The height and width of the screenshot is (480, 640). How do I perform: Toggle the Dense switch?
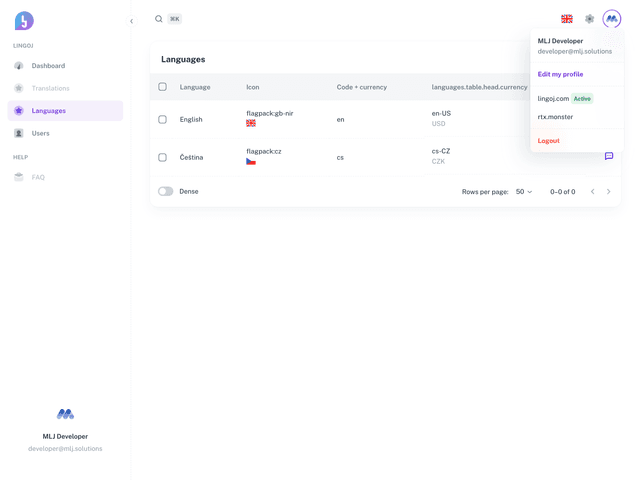point(166,191)
